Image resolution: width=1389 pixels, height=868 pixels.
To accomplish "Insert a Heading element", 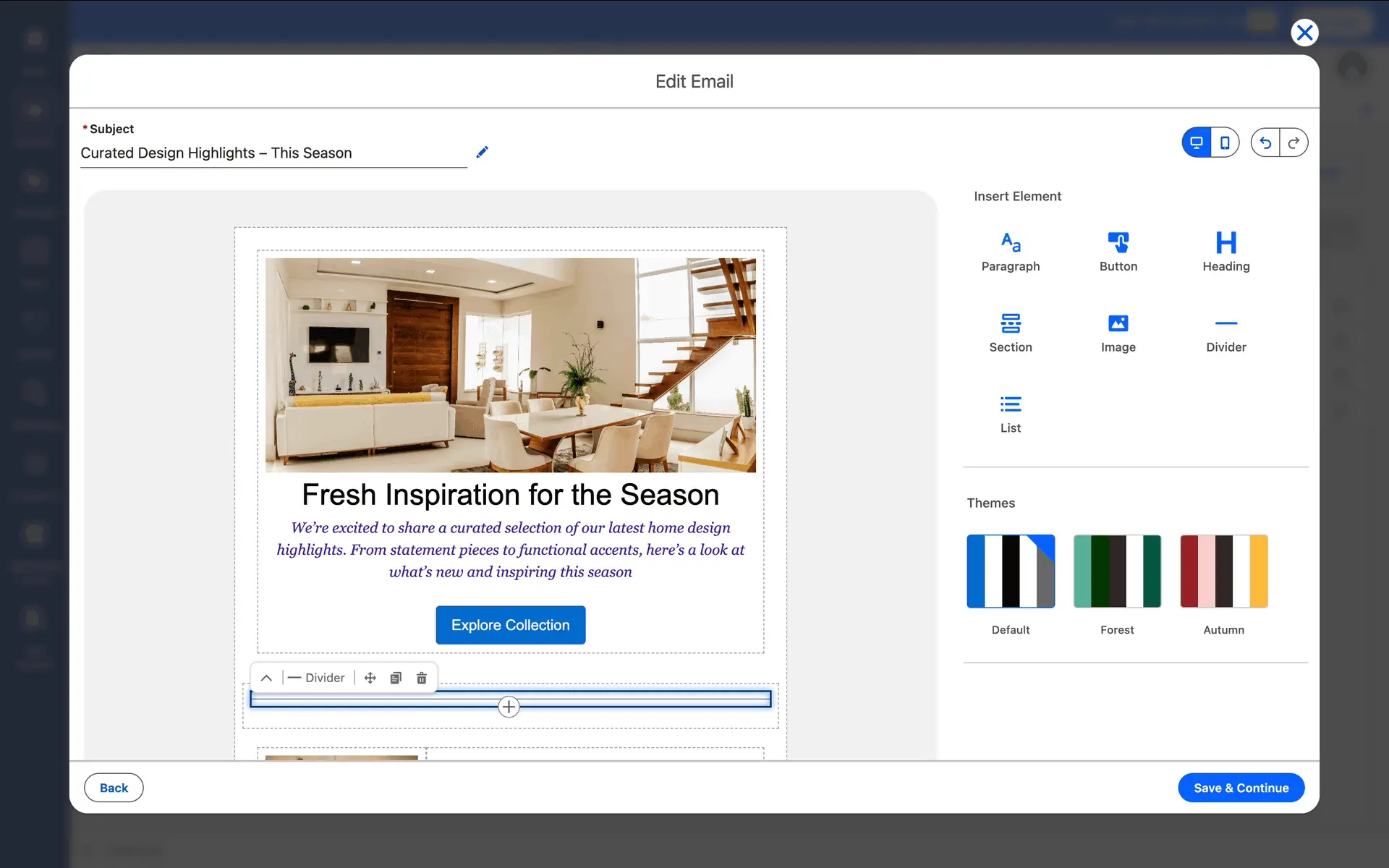I will (1226, 251).
